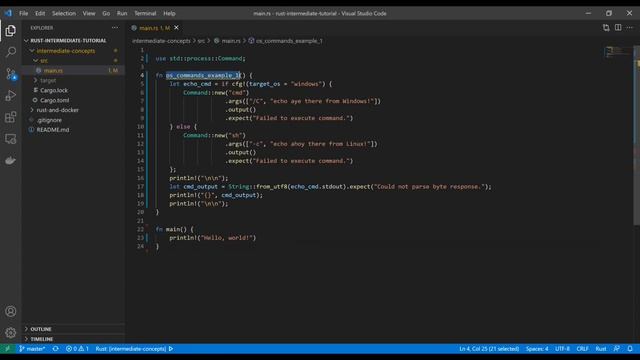Image resolution: width=640 pixels, height=360 pixels.
Task: Open the Run and Debug view
Action: (11, 96)
